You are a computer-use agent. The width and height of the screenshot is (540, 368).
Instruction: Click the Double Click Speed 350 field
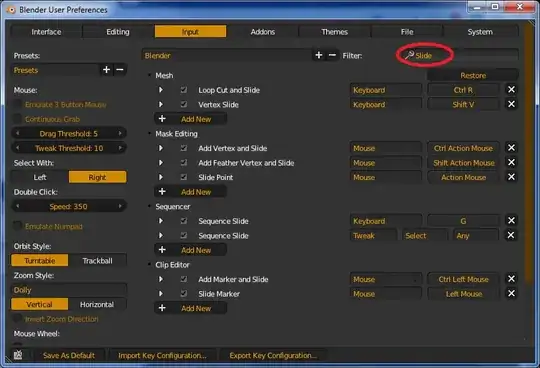(x=69, y=207)
